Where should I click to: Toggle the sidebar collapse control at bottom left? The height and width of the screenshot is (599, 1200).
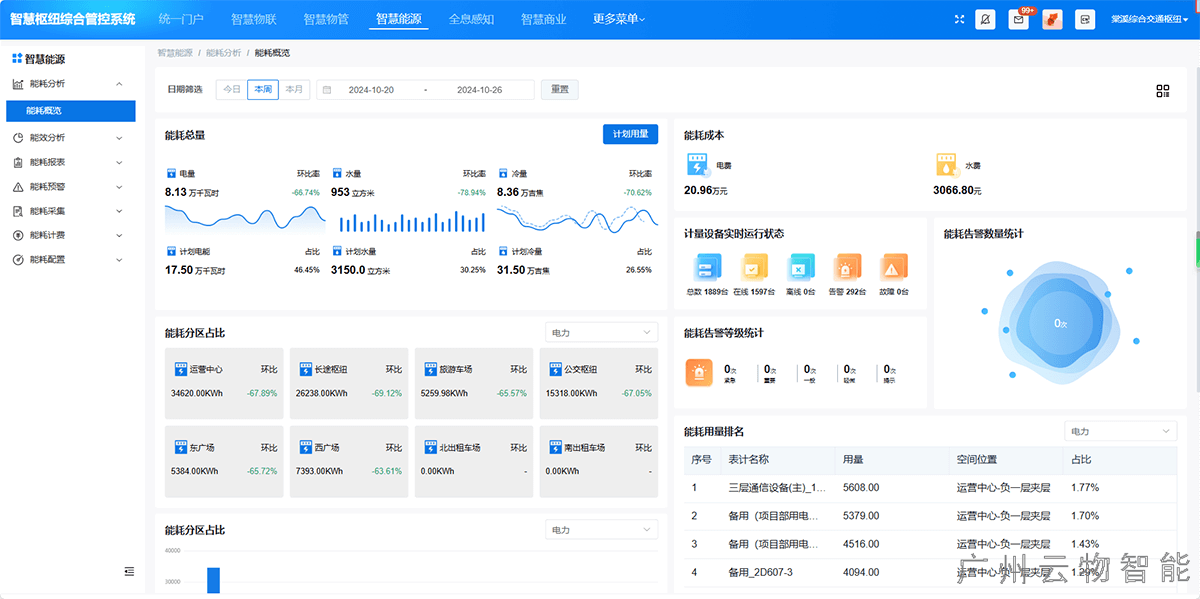pyautogui.click(x=128, y=572)
